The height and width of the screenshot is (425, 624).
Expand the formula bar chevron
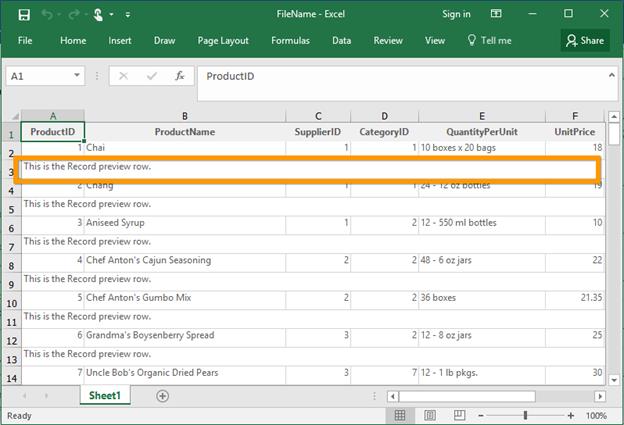click(x=612, y=75)
